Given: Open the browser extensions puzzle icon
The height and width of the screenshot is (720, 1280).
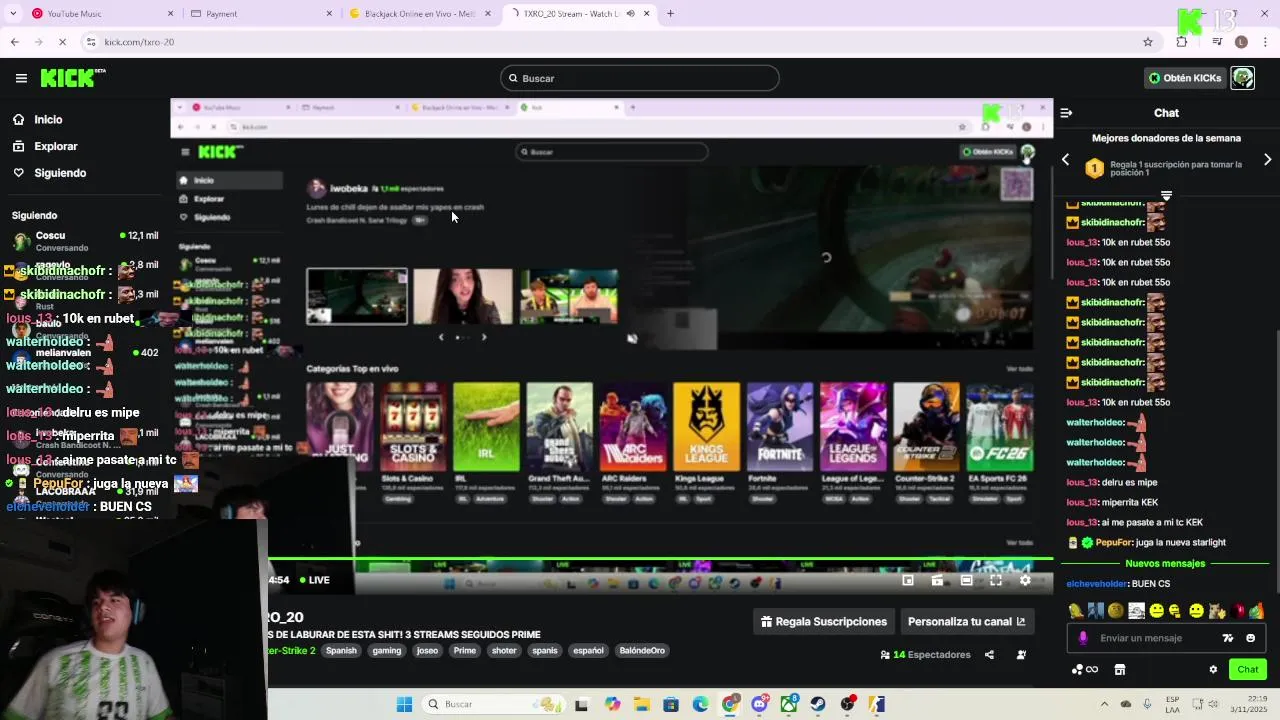Looking at the screenshot, I should click(1182, 42).
